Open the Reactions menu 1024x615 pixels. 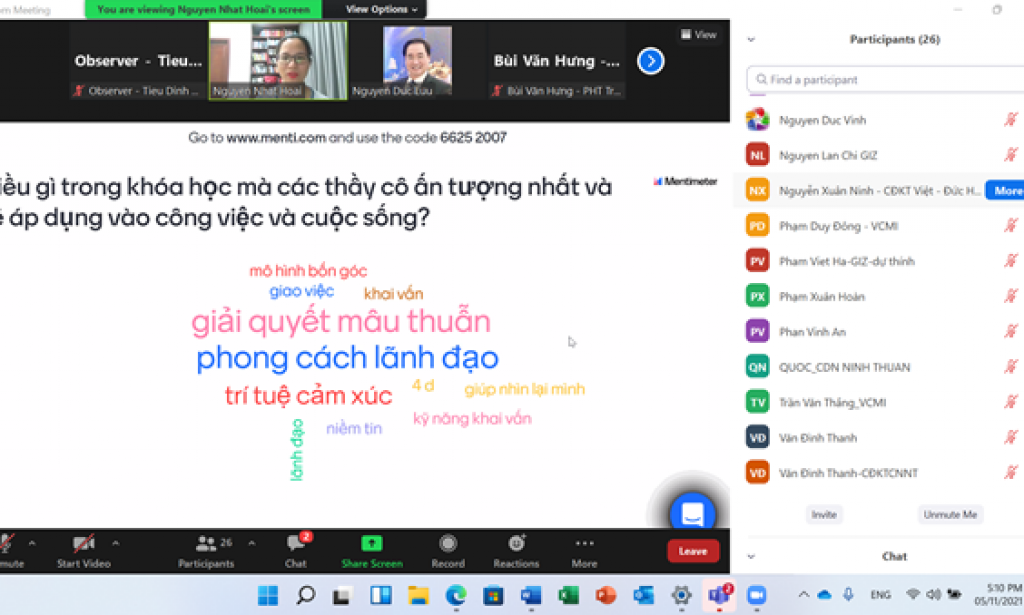516,544
